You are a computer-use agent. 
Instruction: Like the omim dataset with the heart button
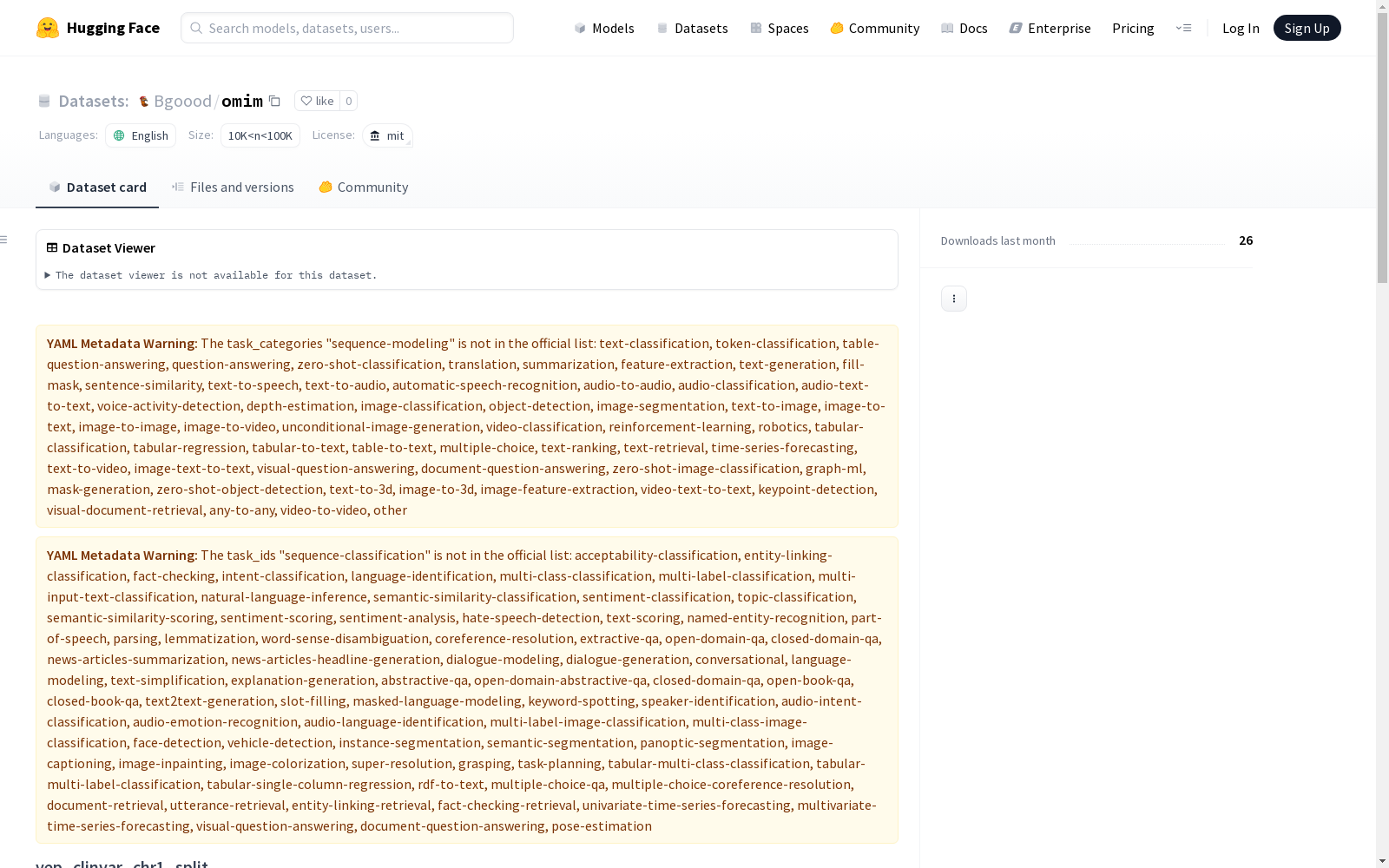click(x=317, y=101)
